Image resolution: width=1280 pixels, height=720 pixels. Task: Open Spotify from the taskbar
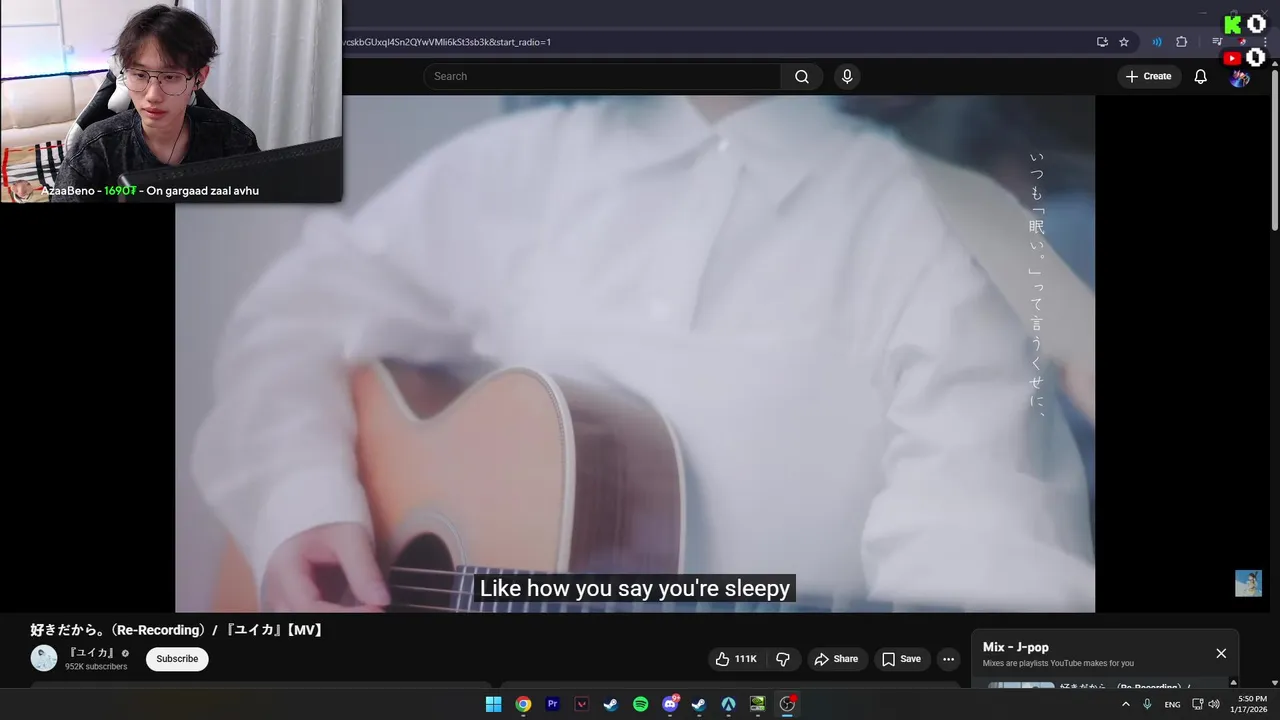tap(641, 704)
